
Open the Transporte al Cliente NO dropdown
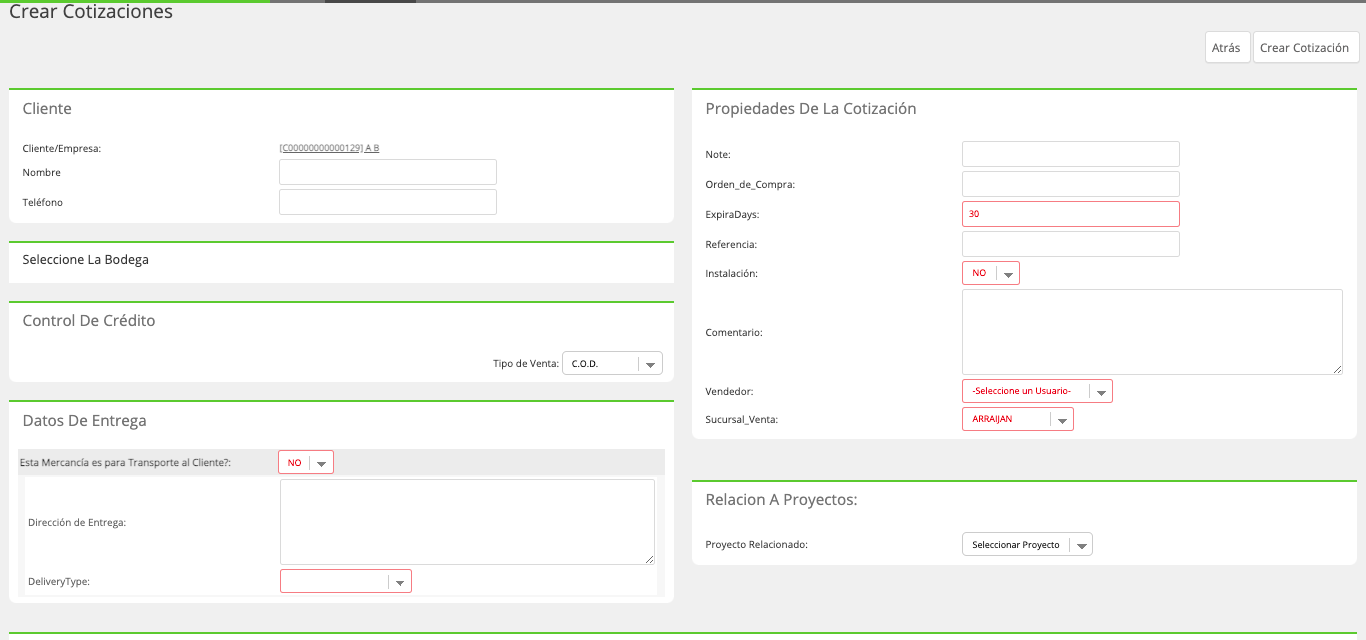pos(306,463)
